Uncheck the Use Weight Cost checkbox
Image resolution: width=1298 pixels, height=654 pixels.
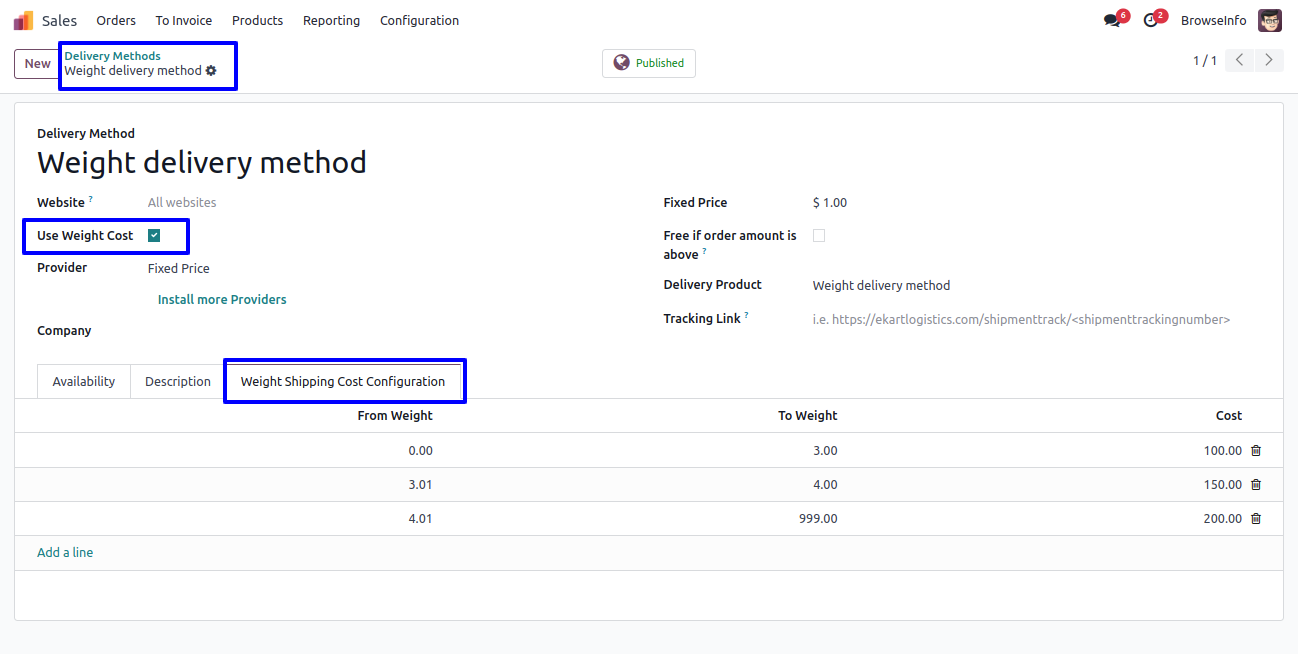click(154, 236)
